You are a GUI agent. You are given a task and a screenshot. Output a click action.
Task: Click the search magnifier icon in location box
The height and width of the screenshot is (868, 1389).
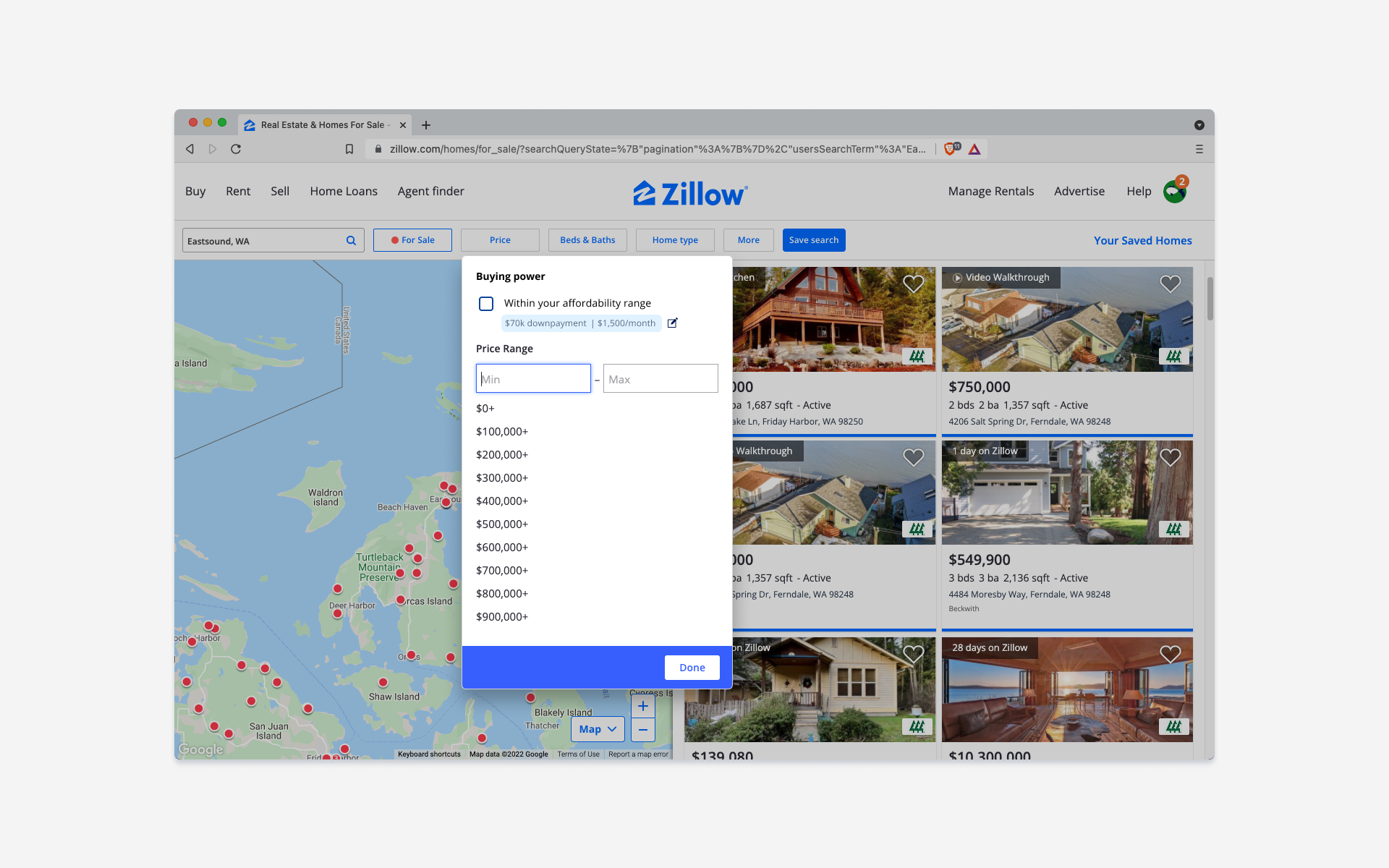[x=351, y=241]
